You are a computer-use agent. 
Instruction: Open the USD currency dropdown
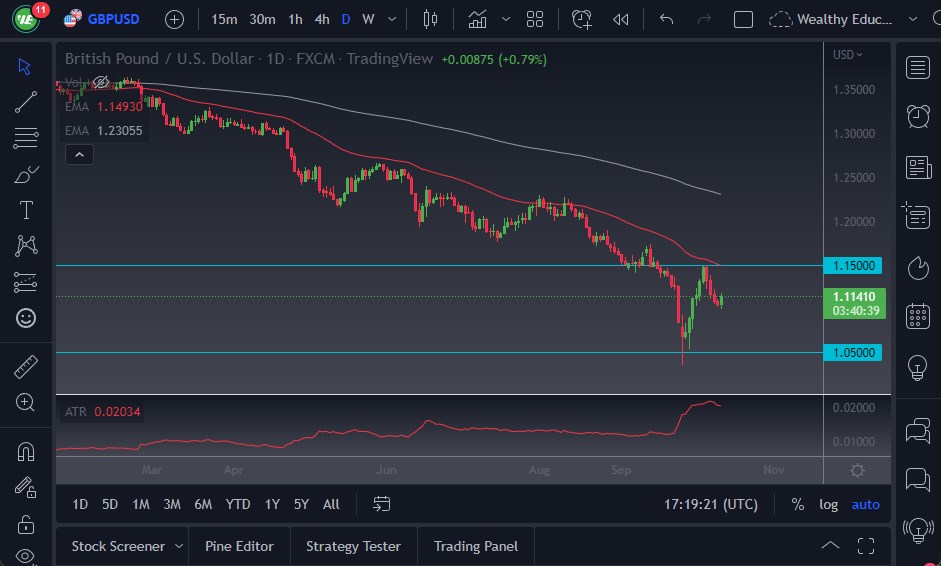pos(848,55)
